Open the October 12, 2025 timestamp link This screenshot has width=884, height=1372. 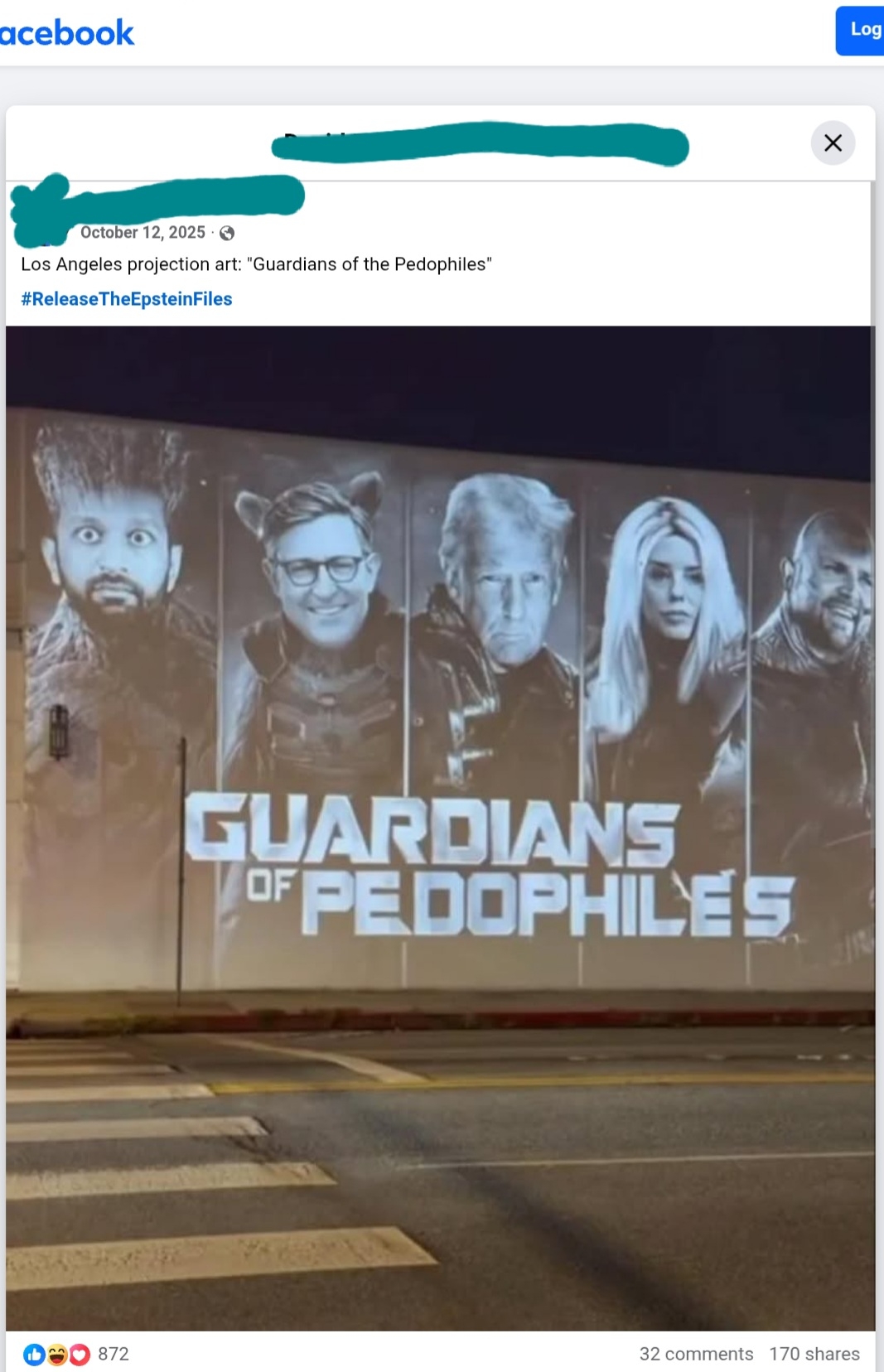tap(143, 233)
